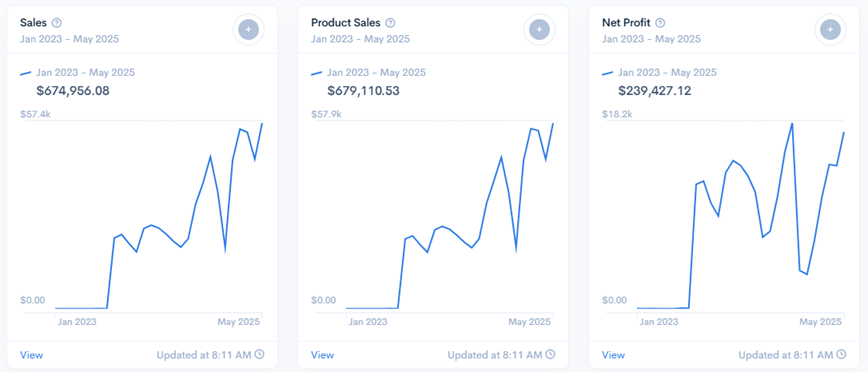
Task: Open the View link on Net Profit card
Action: pos(613,355)
